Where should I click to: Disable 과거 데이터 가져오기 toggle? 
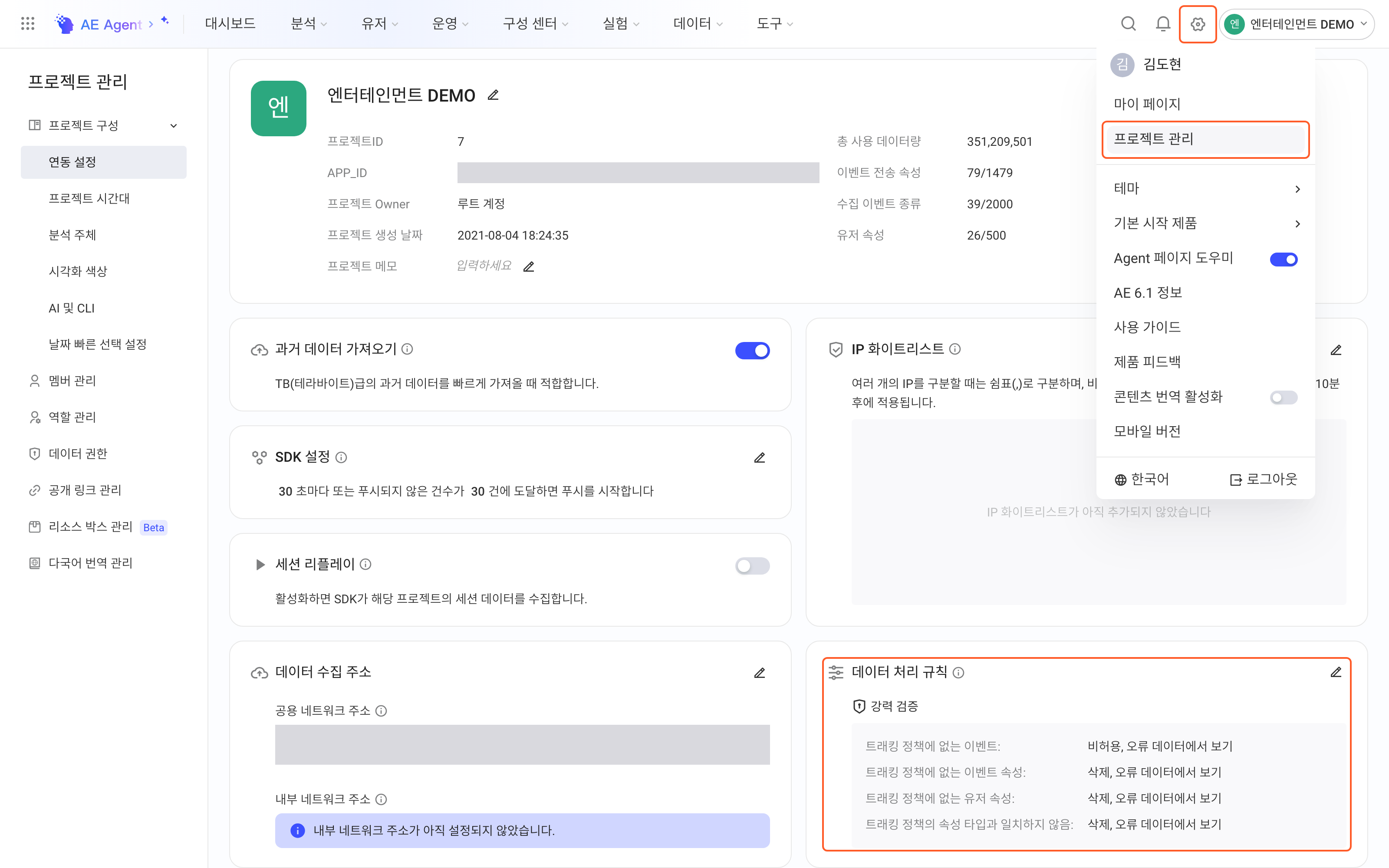tap(752, 350)
